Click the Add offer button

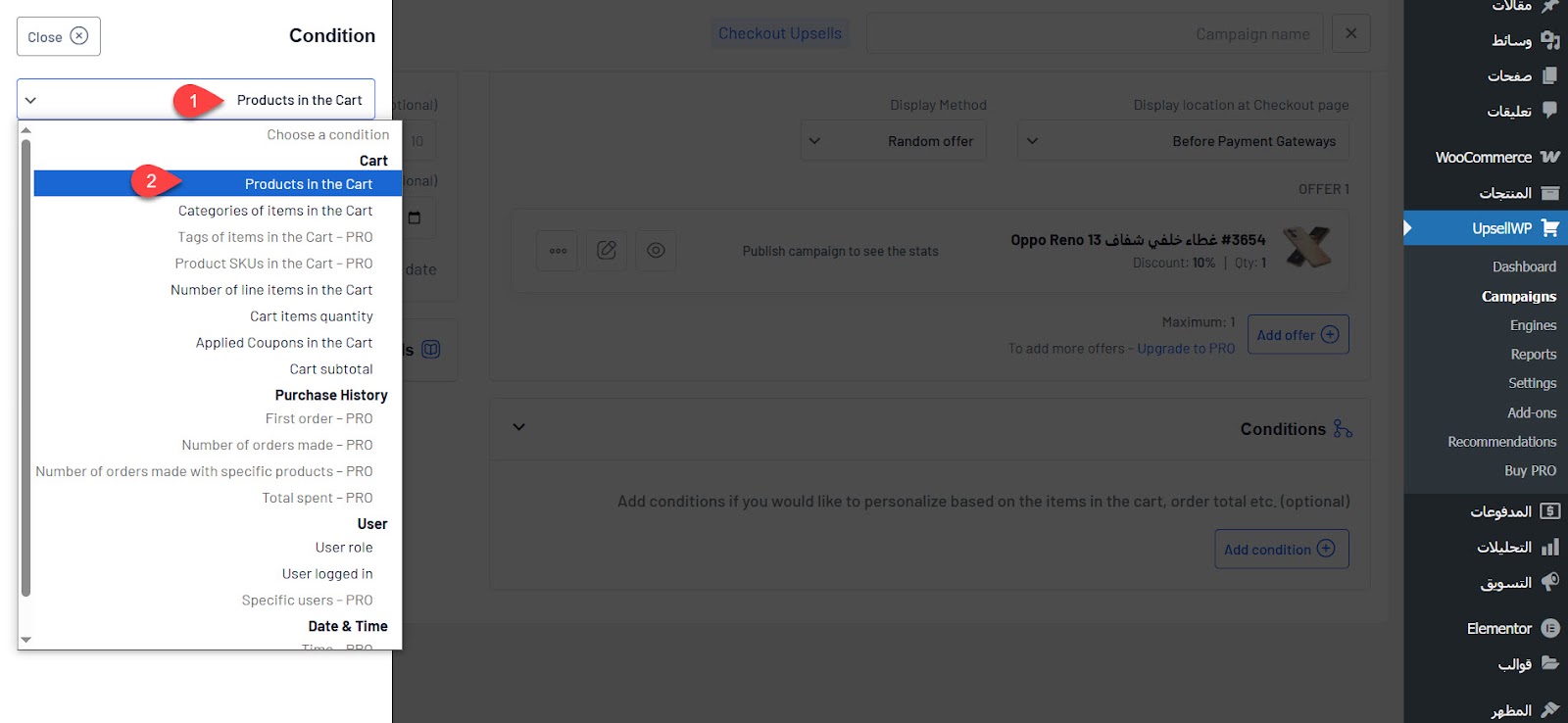1298,335
